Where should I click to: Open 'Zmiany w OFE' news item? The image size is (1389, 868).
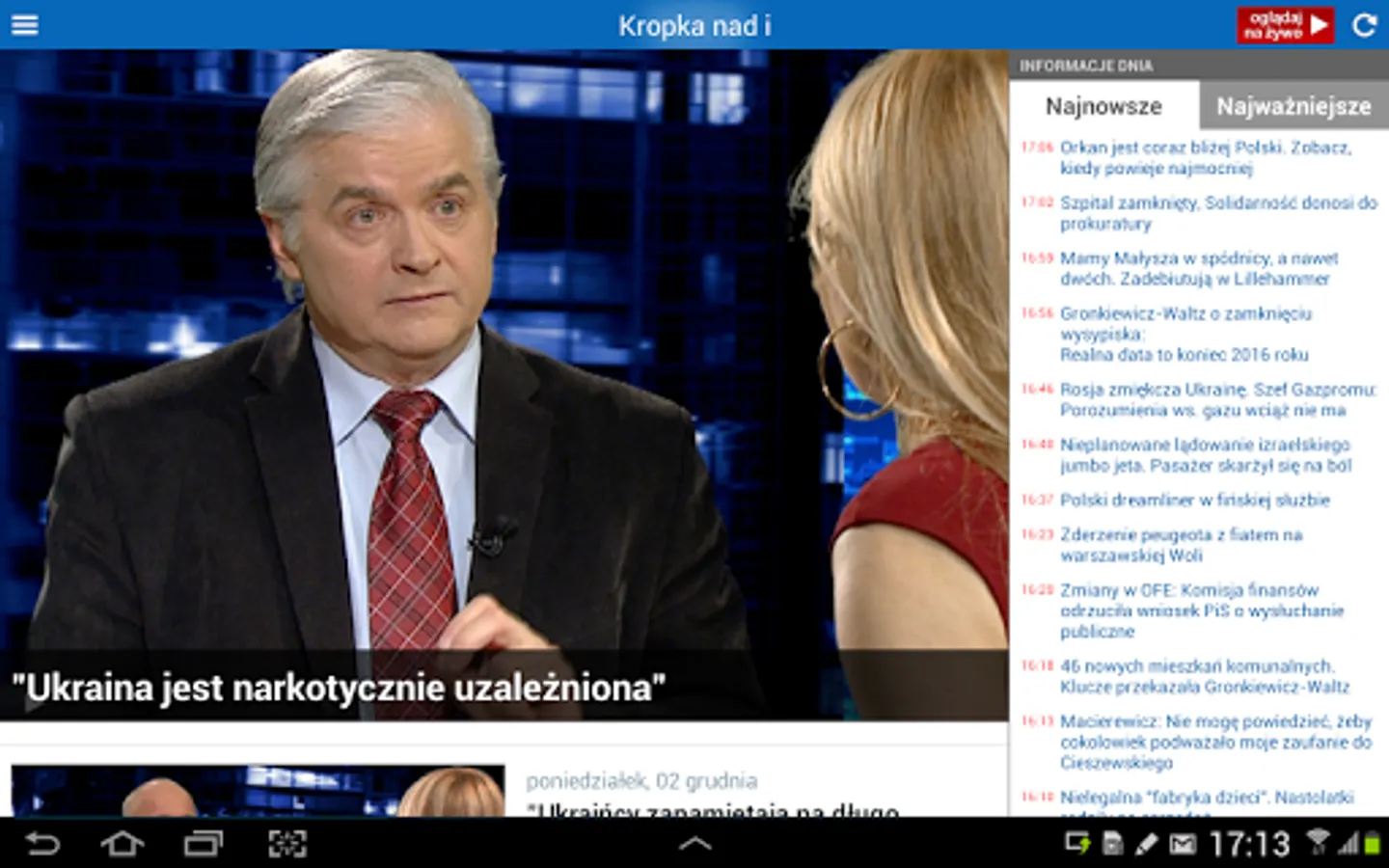click(1201, 610)
